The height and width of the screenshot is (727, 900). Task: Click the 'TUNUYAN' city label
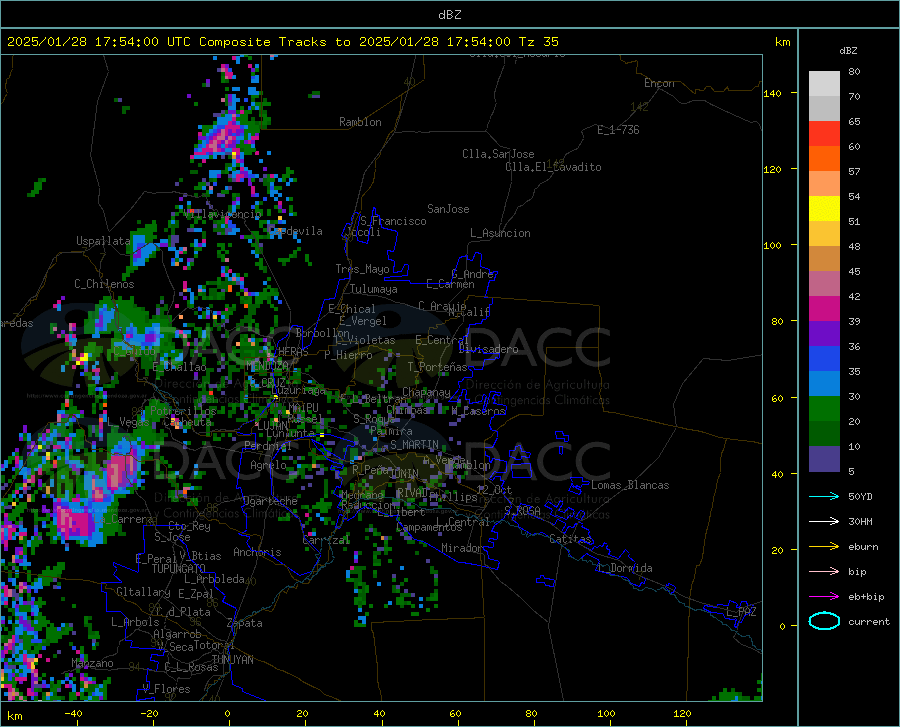tap(232, 660)
